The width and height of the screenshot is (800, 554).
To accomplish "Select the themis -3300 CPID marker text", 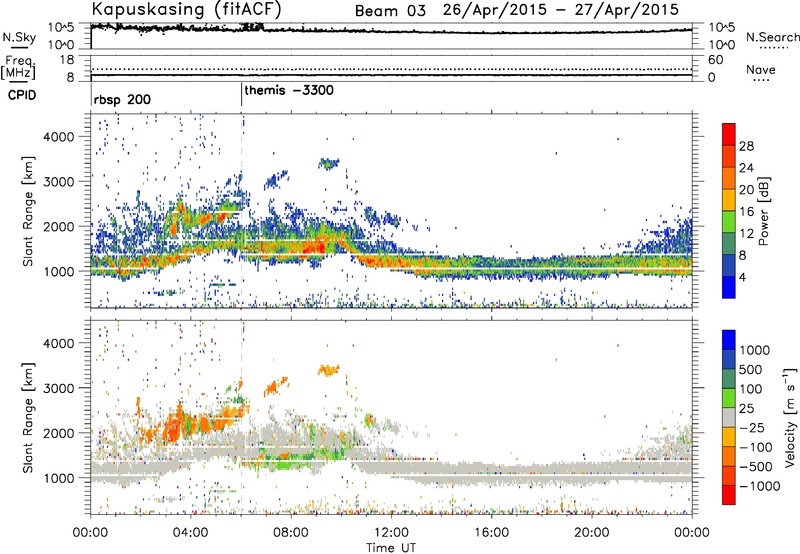I will click(289, 91).
